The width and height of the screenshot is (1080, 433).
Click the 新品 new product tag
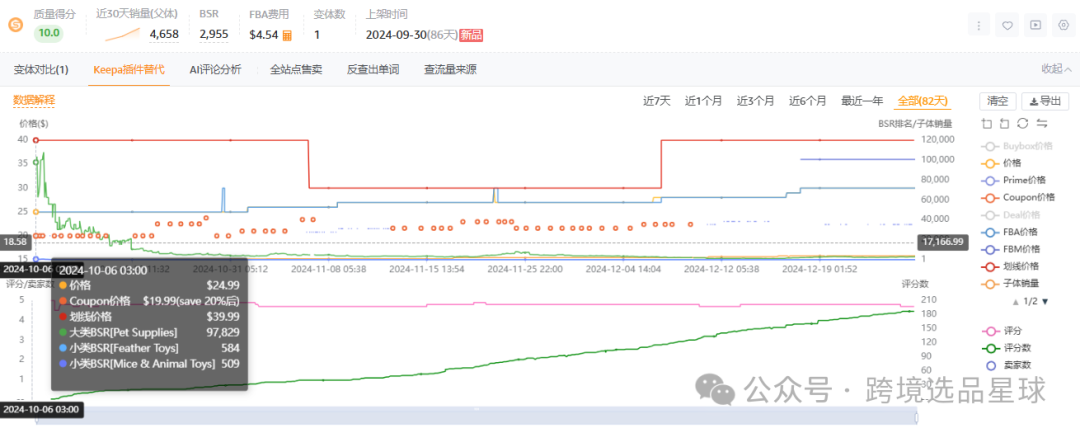pos(471,34)
